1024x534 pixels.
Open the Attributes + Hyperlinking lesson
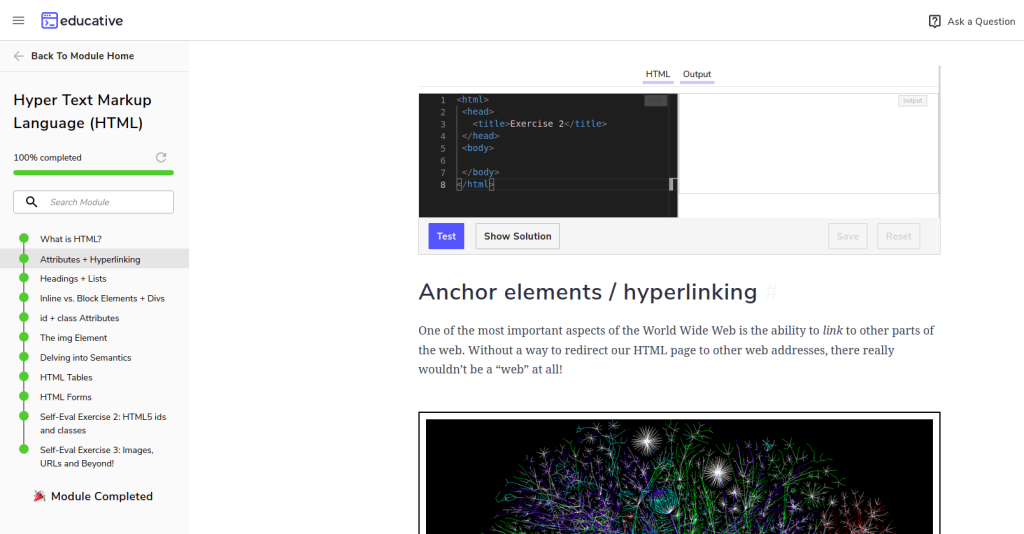tap(90, 259)
